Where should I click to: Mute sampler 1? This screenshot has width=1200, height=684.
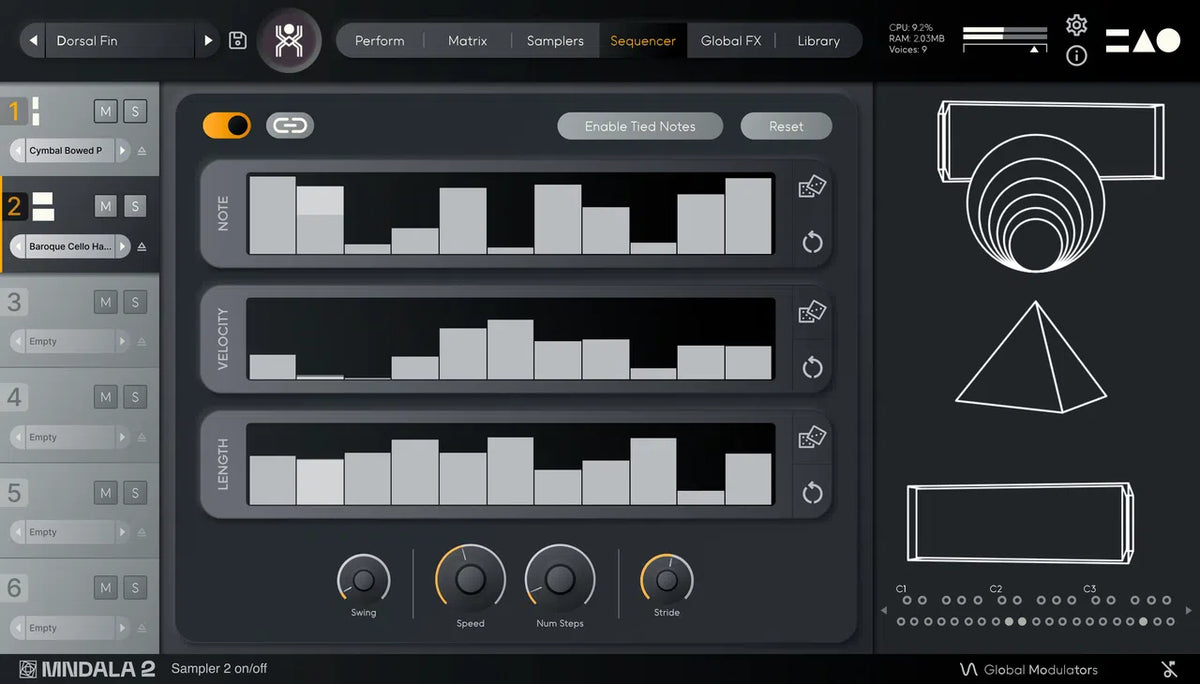point(106,111)
